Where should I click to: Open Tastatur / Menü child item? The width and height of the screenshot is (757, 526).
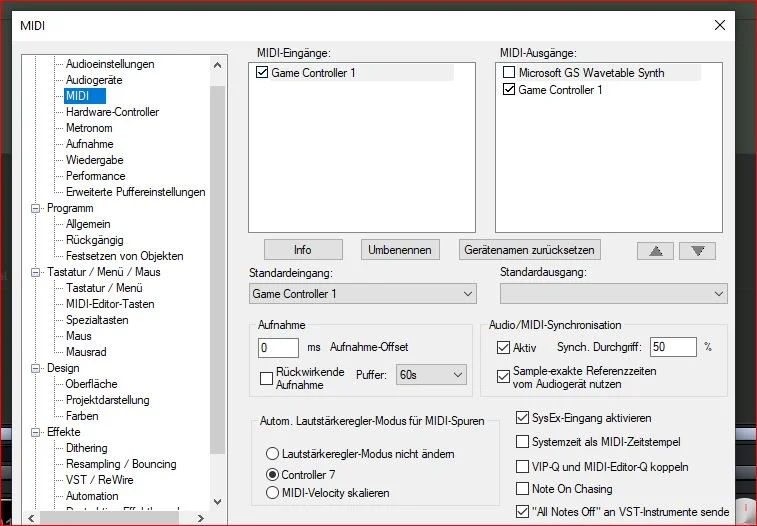104,288
